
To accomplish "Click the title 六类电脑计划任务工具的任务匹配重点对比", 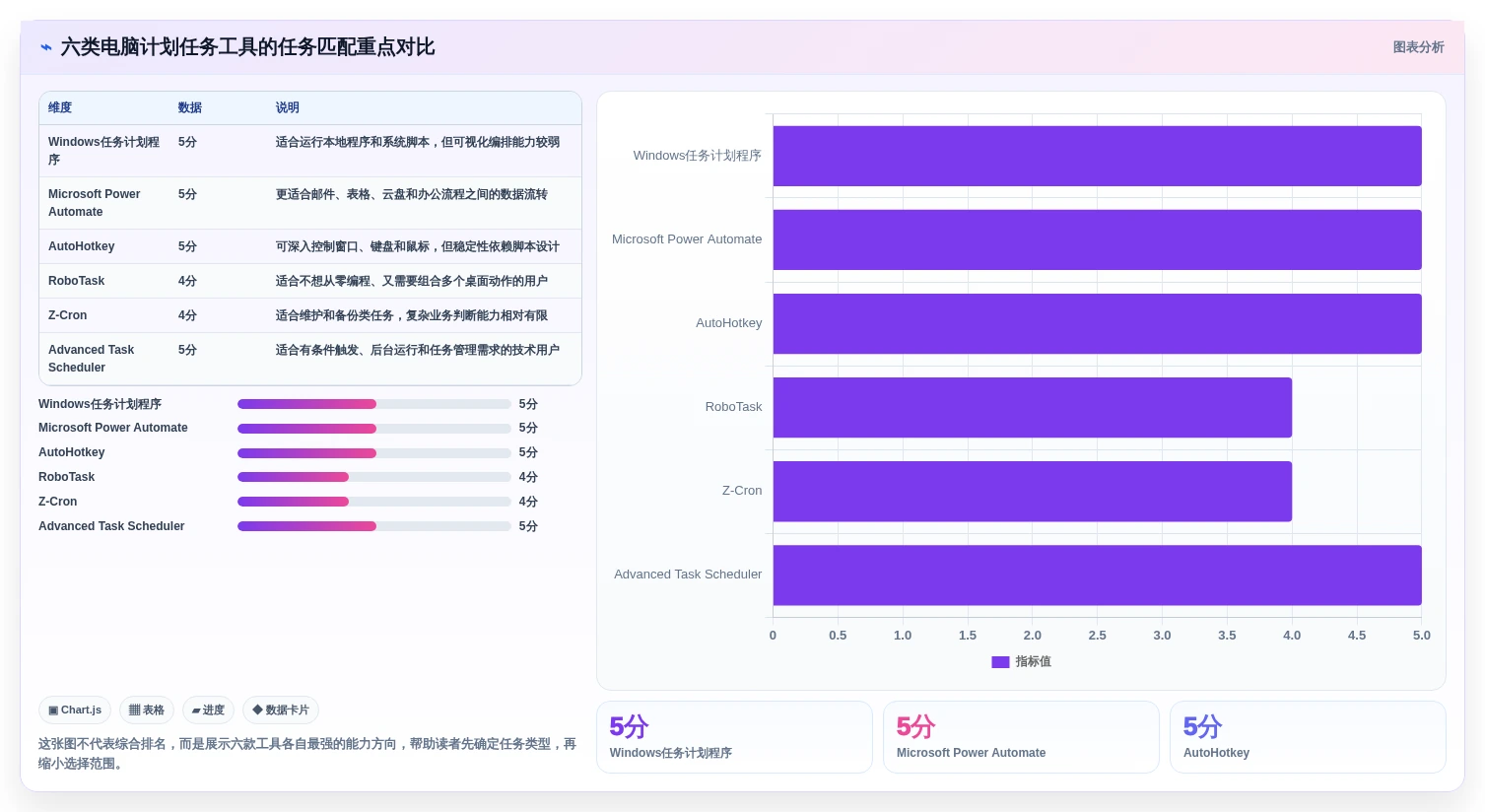I will 247,47.
